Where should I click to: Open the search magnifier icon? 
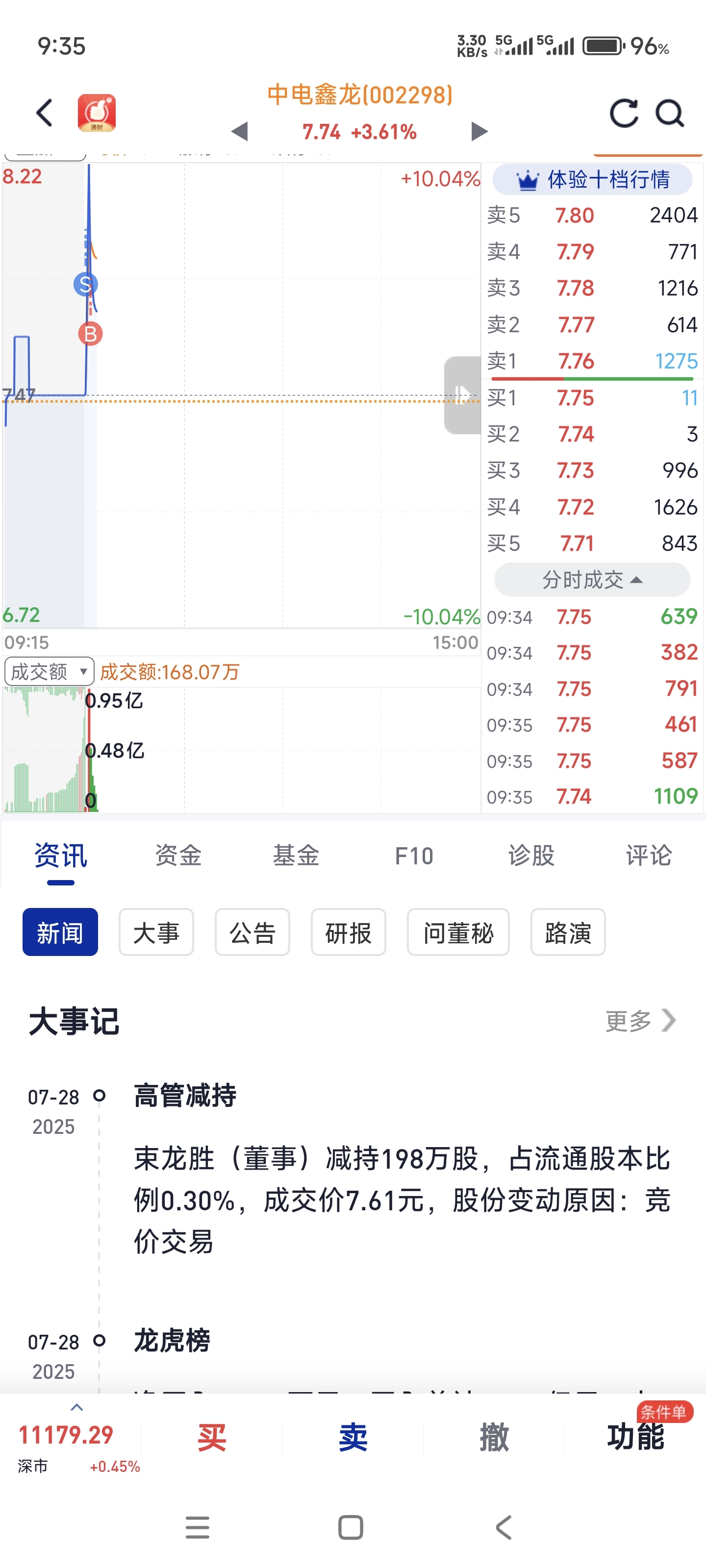pyautogui.click(x=669, y=113)
